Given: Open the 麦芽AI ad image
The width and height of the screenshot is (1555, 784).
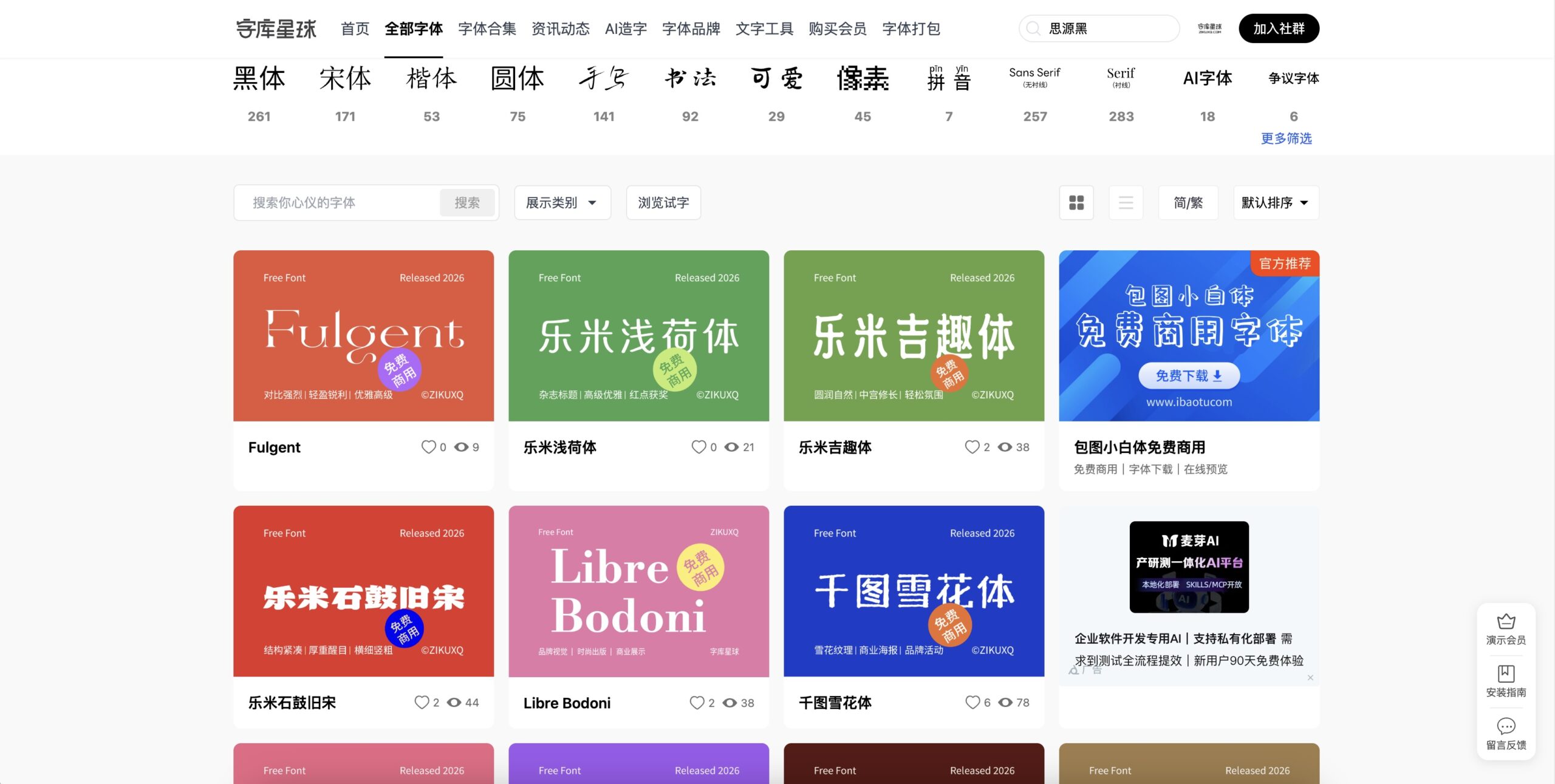Looking at the screenshot, I should [x=1189, y=567].
